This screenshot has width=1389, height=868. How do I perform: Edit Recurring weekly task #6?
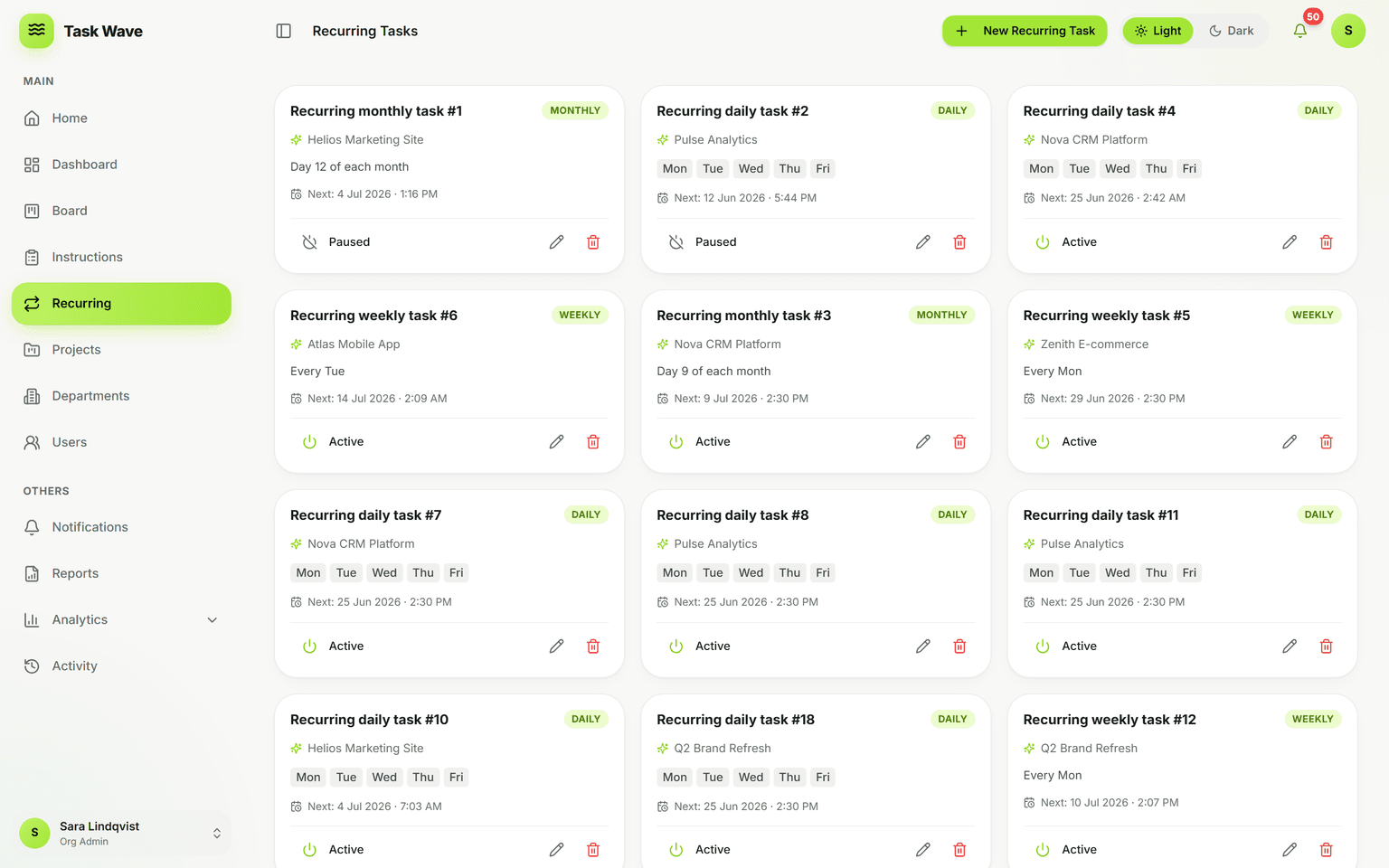(x=556, y=441)
